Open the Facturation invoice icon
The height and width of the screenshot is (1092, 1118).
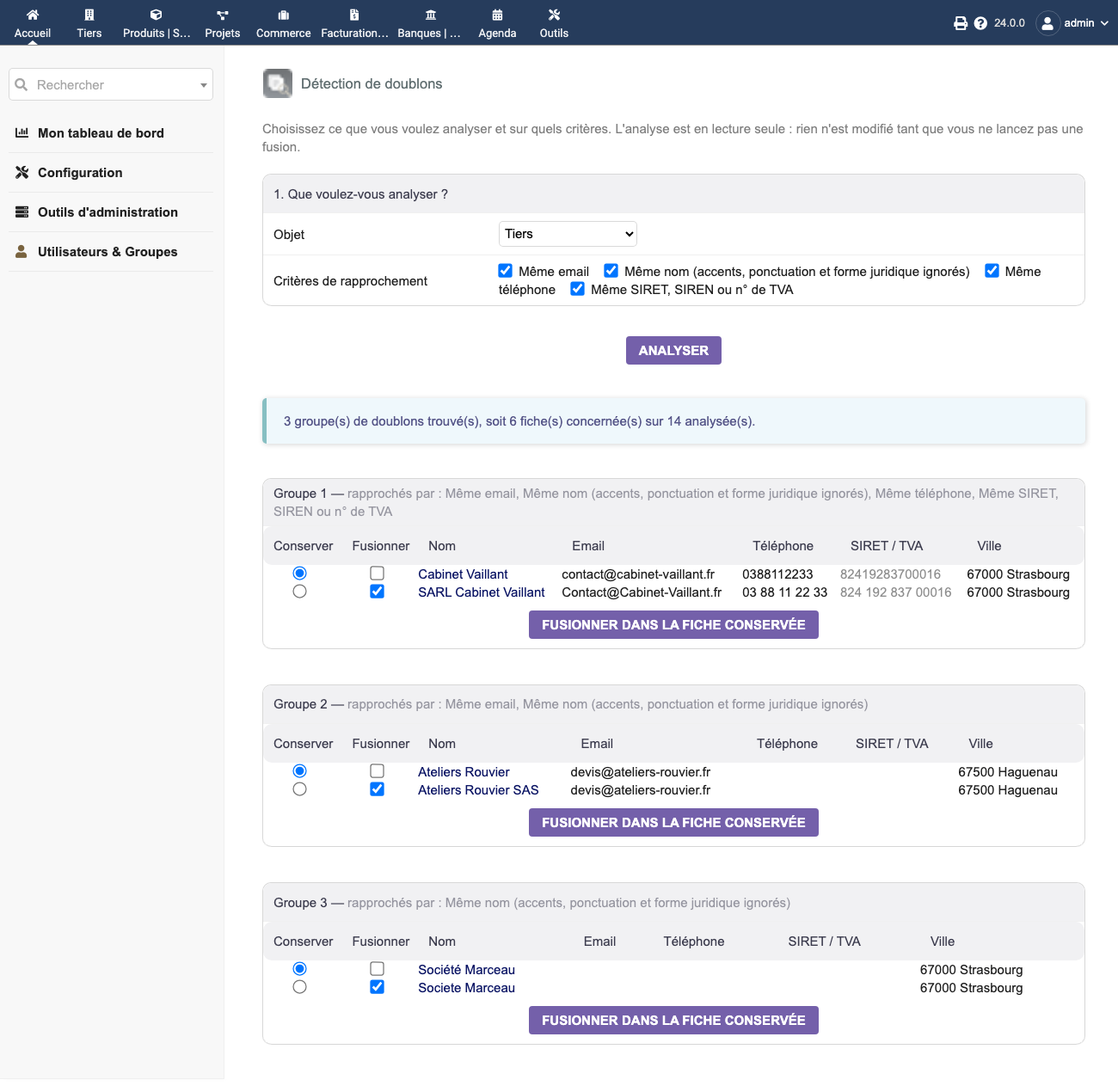coord(354,15)
